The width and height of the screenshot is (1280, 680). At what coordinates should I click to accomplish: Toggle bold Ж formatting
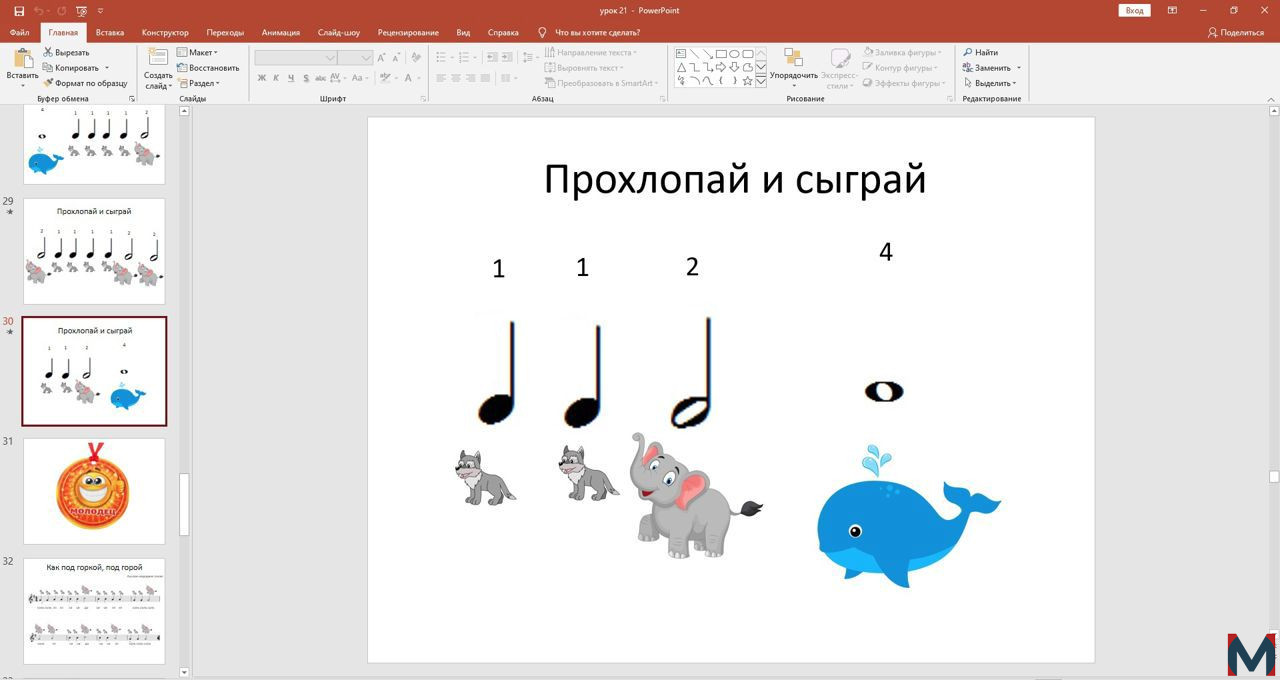262,78
